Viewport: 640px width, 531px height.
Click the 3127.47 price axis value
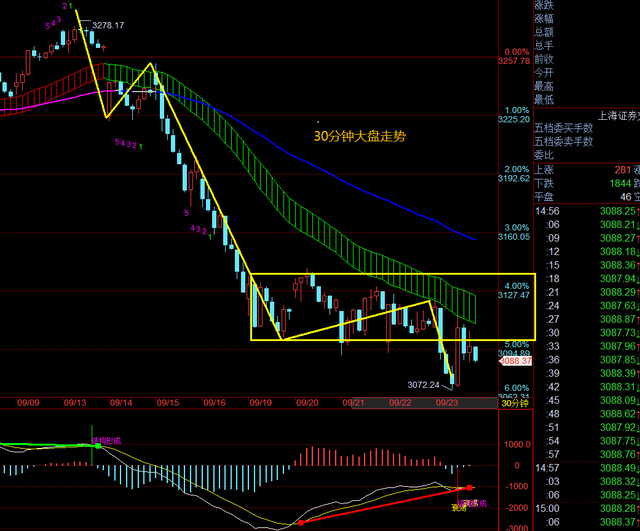[514, 295]
